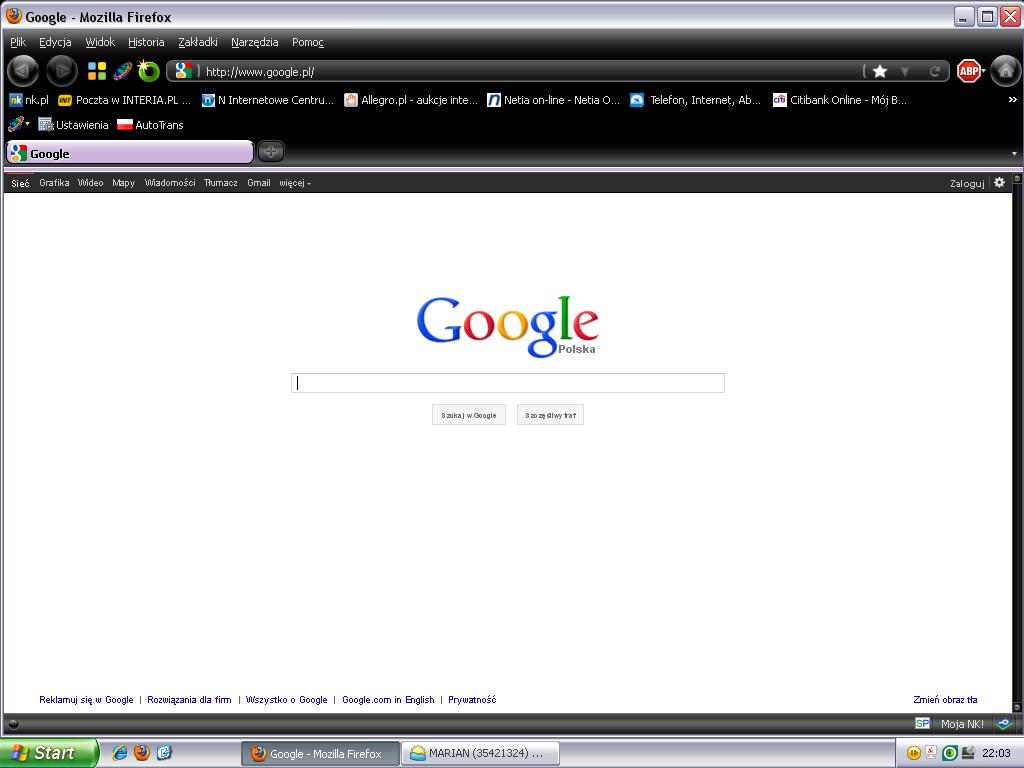Click the Safely Remove Hardware tray icon
The image size is (1024, 768).
[968, 753]
